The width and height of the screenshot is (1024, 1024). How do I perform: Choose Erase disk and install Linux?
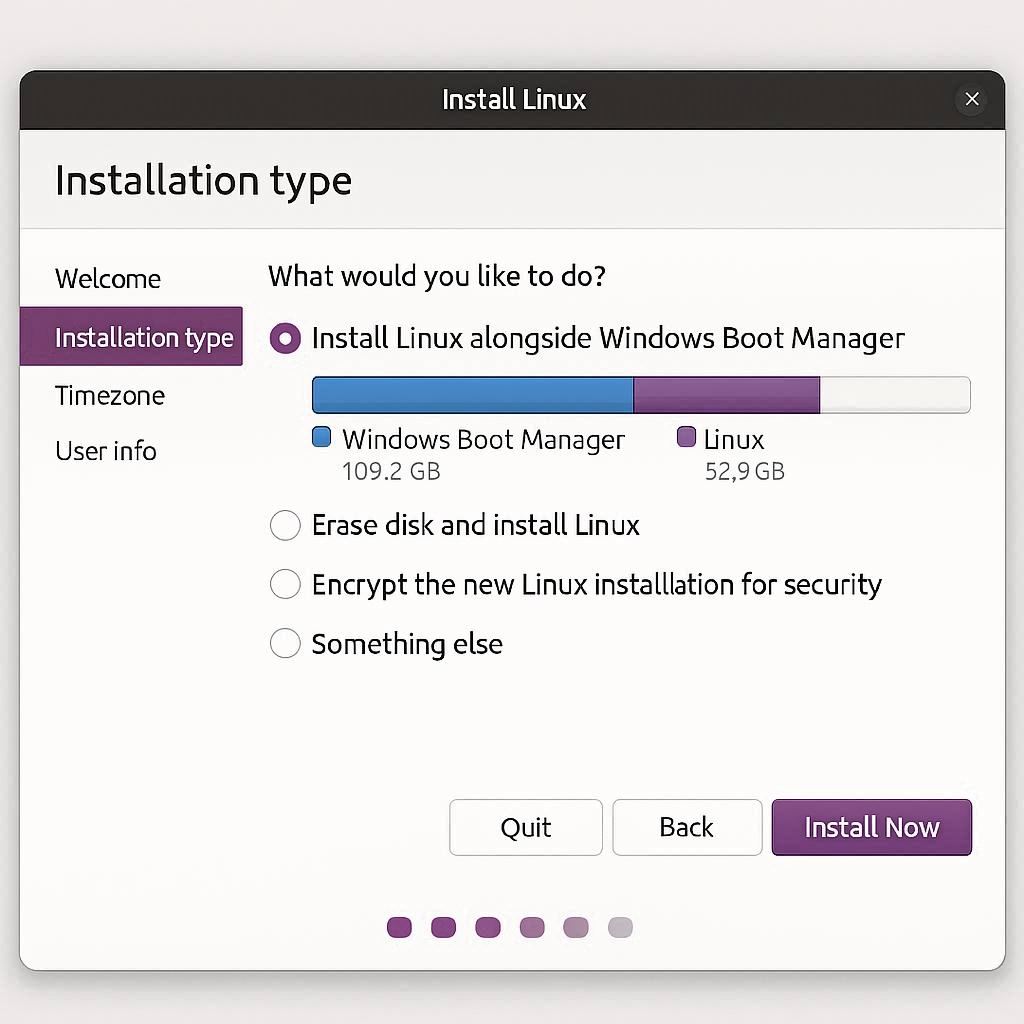286,526
